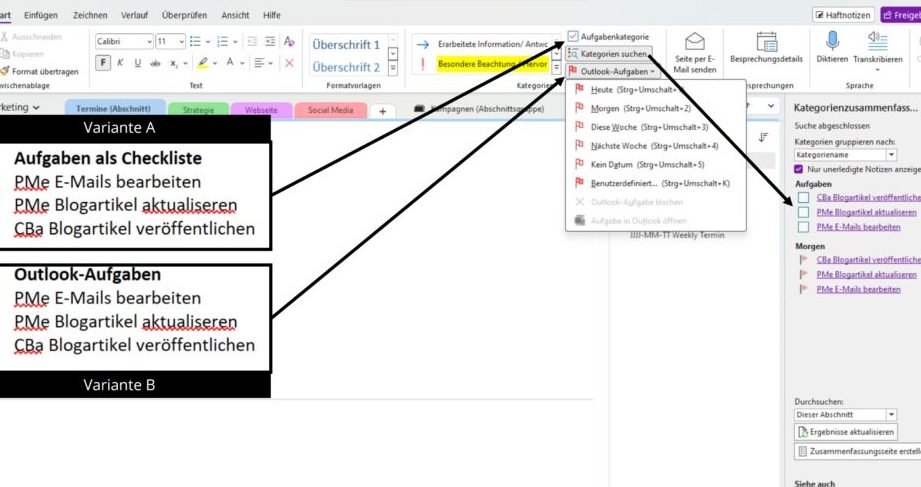Image resolution: width=921 pixels, height=487 pixels.
Task: Choose Benutzerdefiniert... menu entry
Action: click(656, 183)
